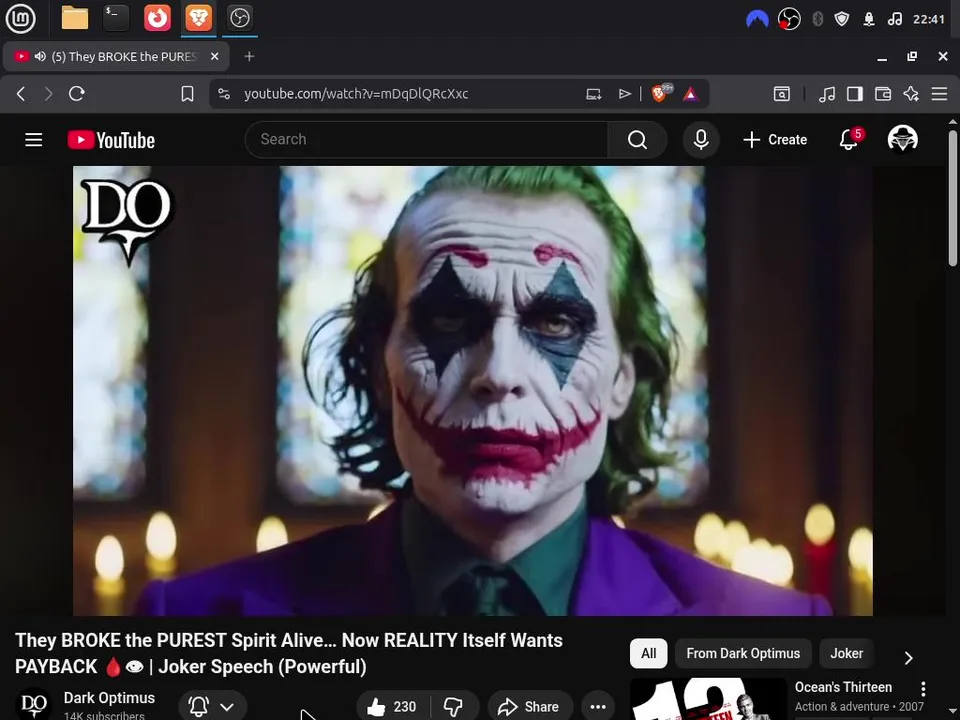Bookmark this page
The height and width of the screenshot is (720, 960).
coord(187,94)
